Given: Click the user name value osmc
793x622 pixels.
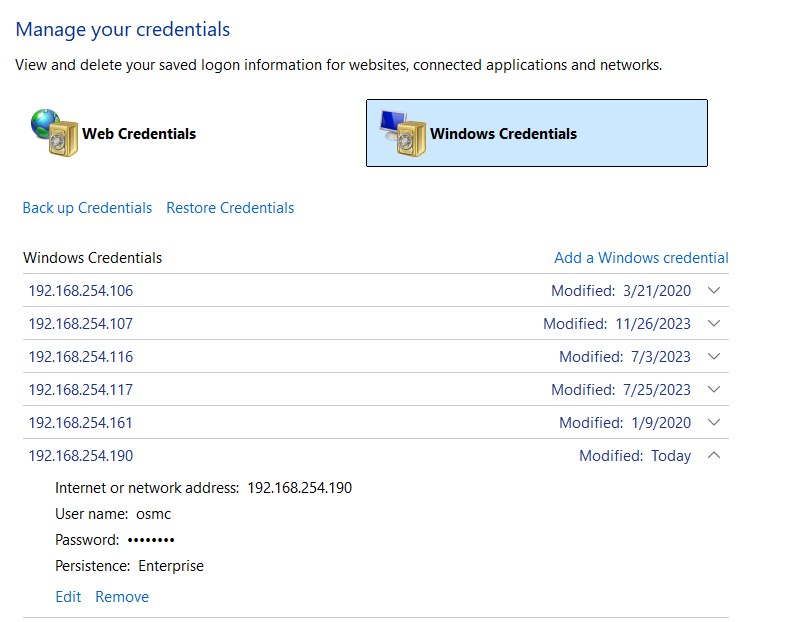Looking at the screenshot, I should pos(154,514).
